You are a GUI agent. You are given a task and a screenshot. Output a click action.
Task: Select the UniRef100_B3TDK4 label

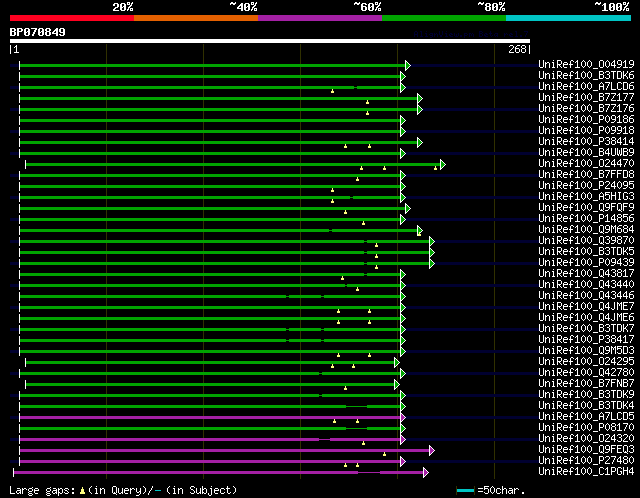(x=586, y=406)
